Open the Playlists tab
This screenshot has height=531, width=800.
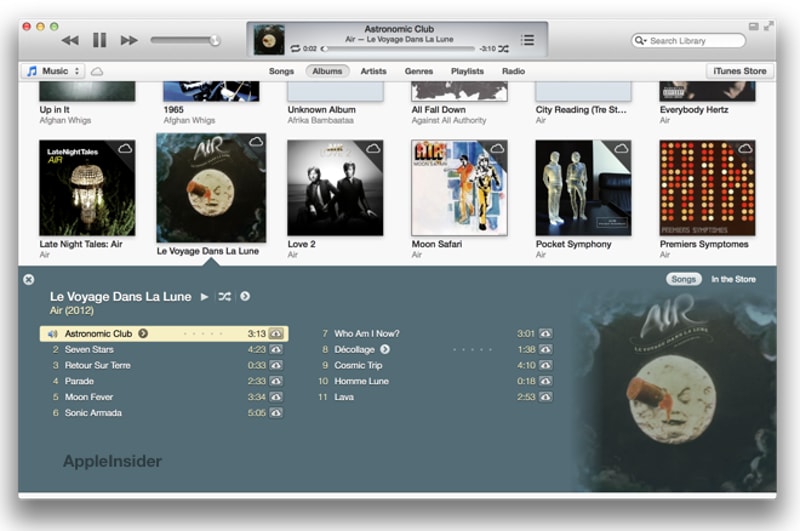click(467, 71)
